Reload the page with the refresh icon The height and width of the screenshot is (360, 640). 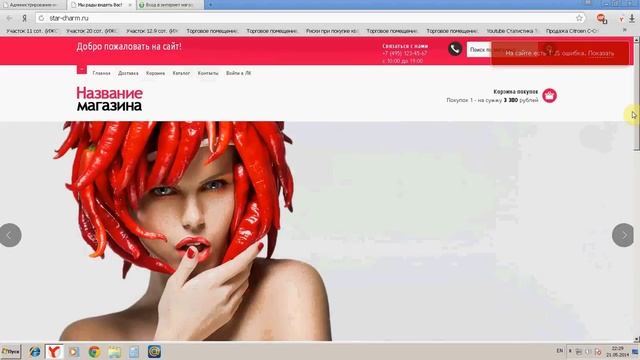pos(41,18)
